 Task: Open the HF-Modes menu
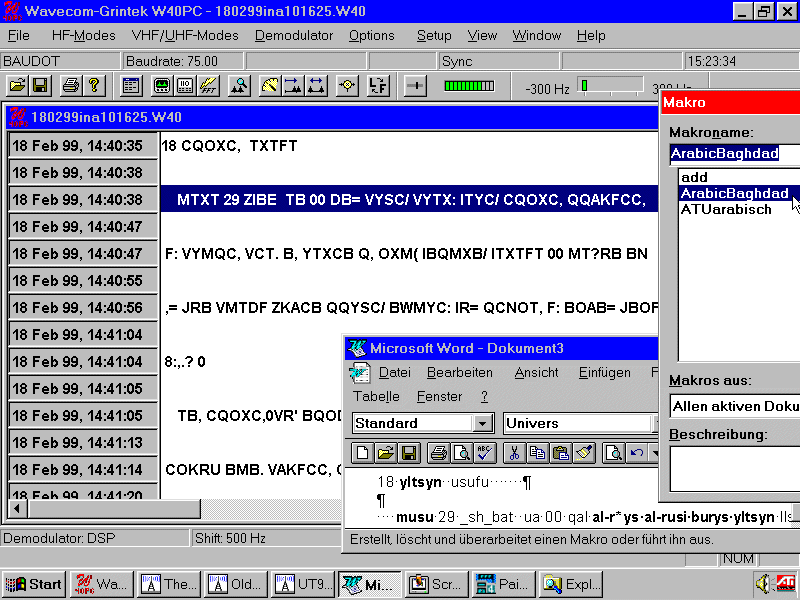click(x=83, y=35)
